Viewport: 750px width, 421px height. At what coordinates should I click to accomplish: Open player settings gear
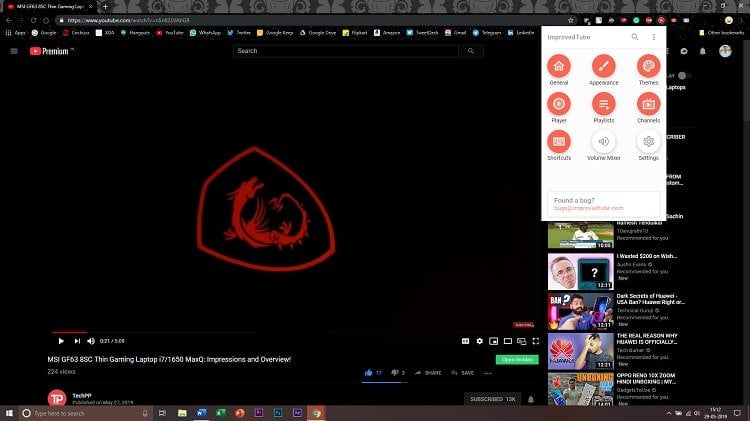pos(479,341)
